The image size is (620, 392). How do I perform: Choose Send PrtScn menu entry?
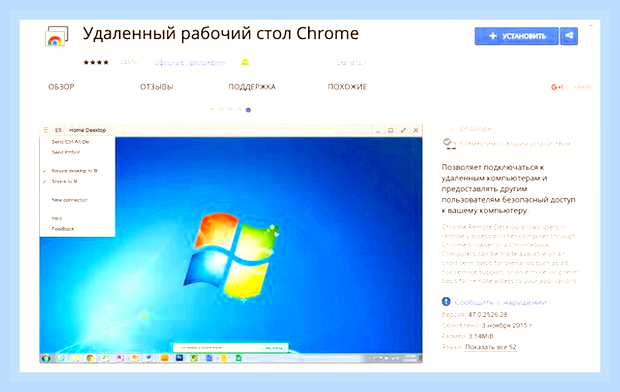(x=66, y=152)
